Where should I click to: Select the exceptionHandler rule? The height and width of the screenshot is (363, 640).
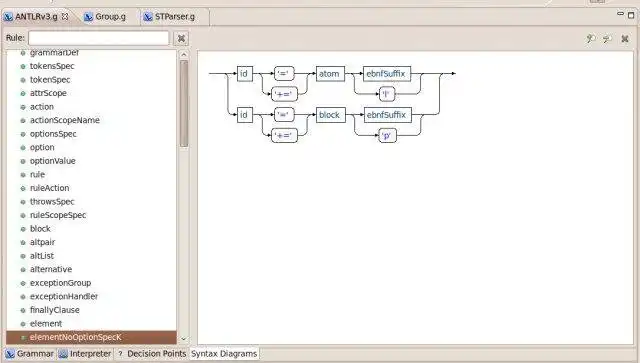(64, 297)
